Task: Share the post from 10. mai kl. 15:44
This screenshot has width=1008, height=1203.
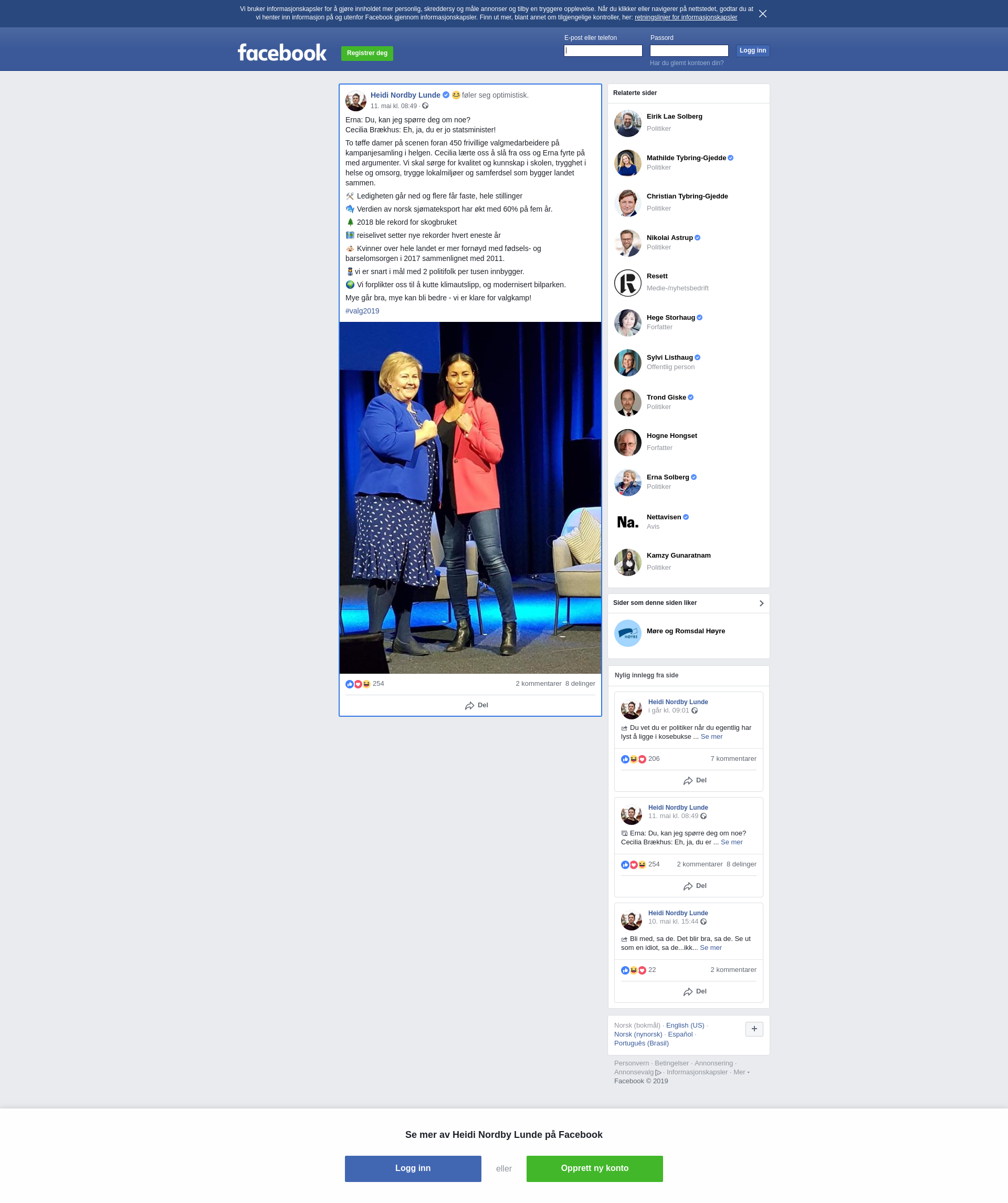Action: tap(695, 991)
